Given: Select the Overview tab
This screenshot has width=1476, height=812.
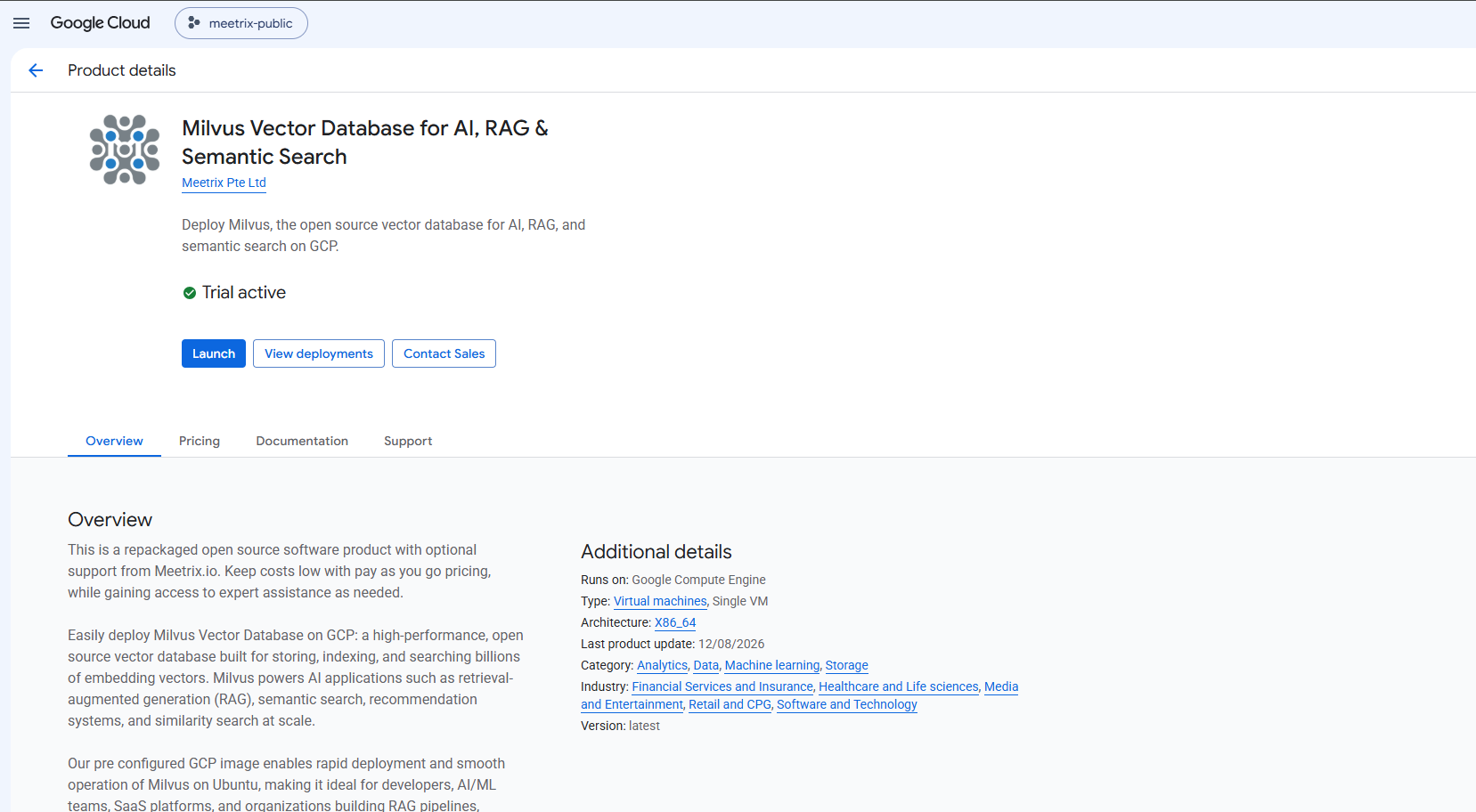Looking at the screenshot, I should [x=114, y=441].
